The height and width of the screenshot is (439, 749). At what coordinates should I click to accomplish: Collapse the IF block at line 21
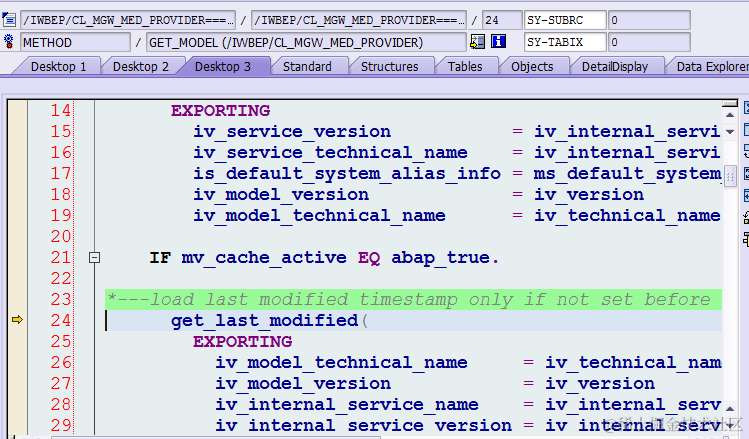click(x=95, y=257)
